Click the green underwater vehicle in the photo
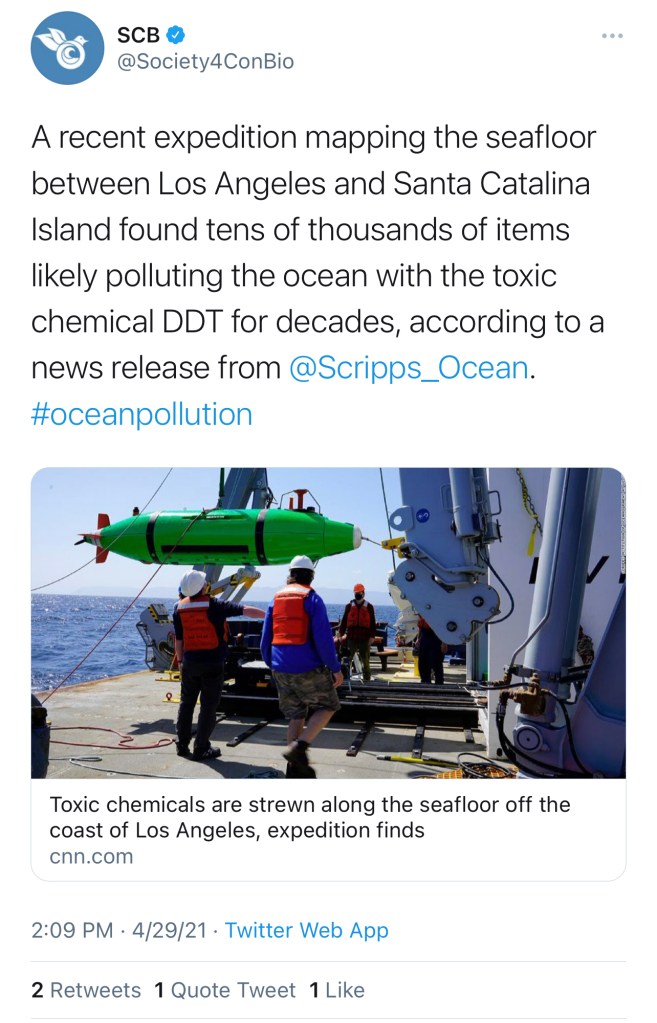This screenshot has height=1023, width=657. pos(230,535)
